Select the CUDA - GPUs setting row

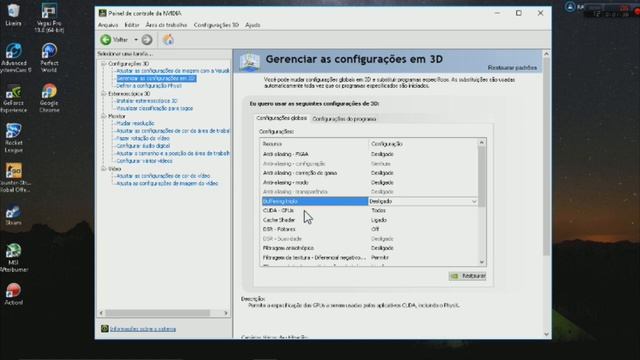(369, 211)
